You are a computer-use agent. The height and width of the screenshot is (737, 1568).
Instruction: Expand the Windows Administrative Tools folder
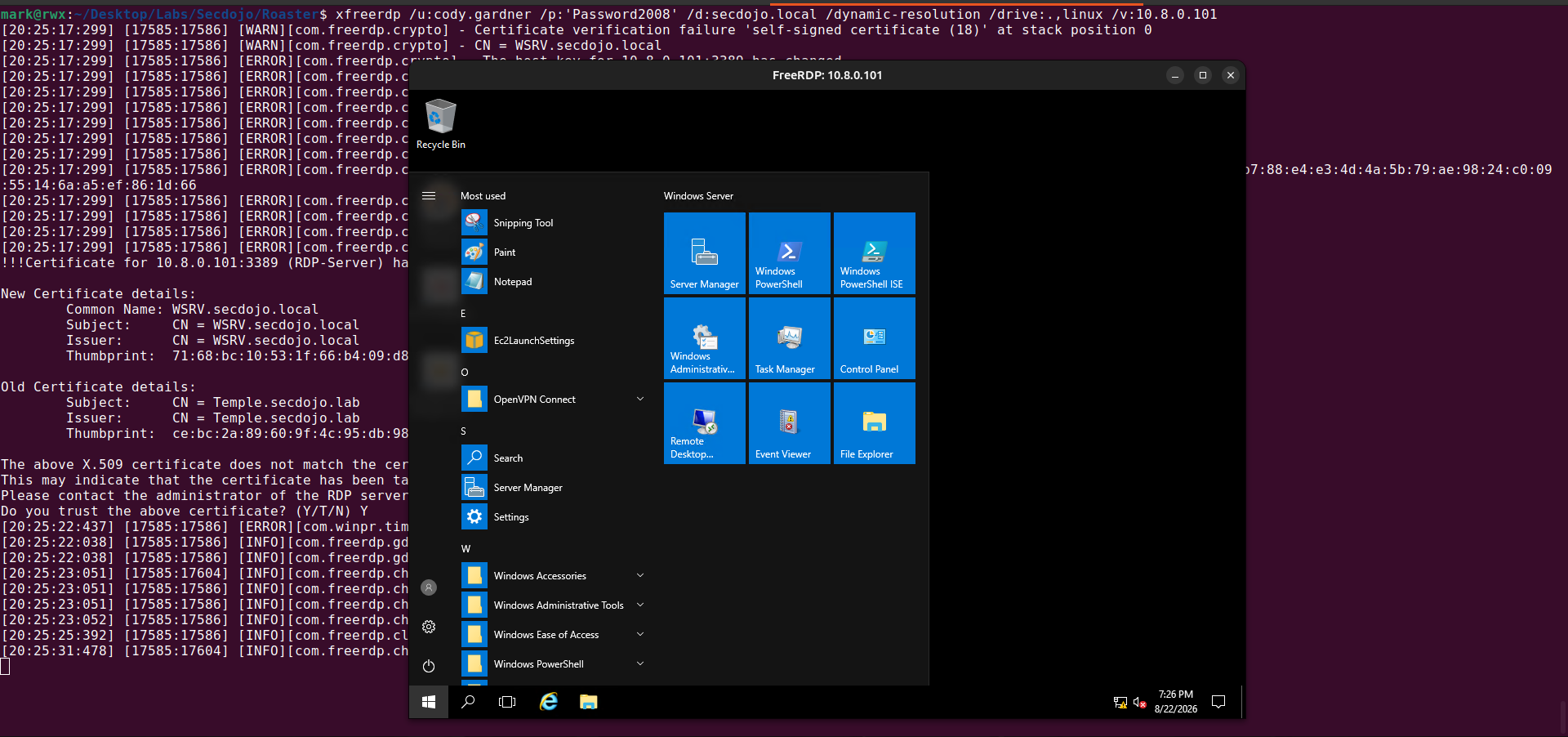coord(555,605)
